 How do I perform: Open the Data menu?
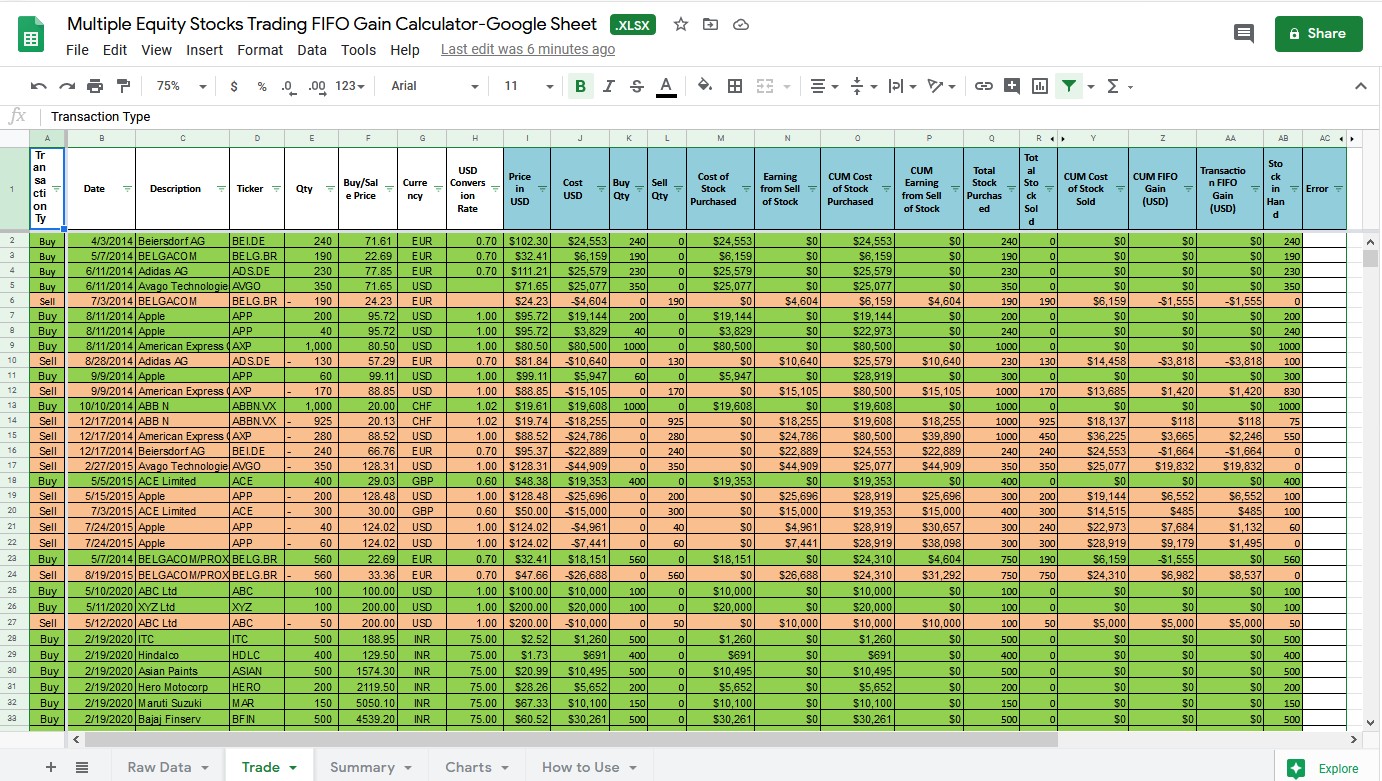tap(312, 50)
